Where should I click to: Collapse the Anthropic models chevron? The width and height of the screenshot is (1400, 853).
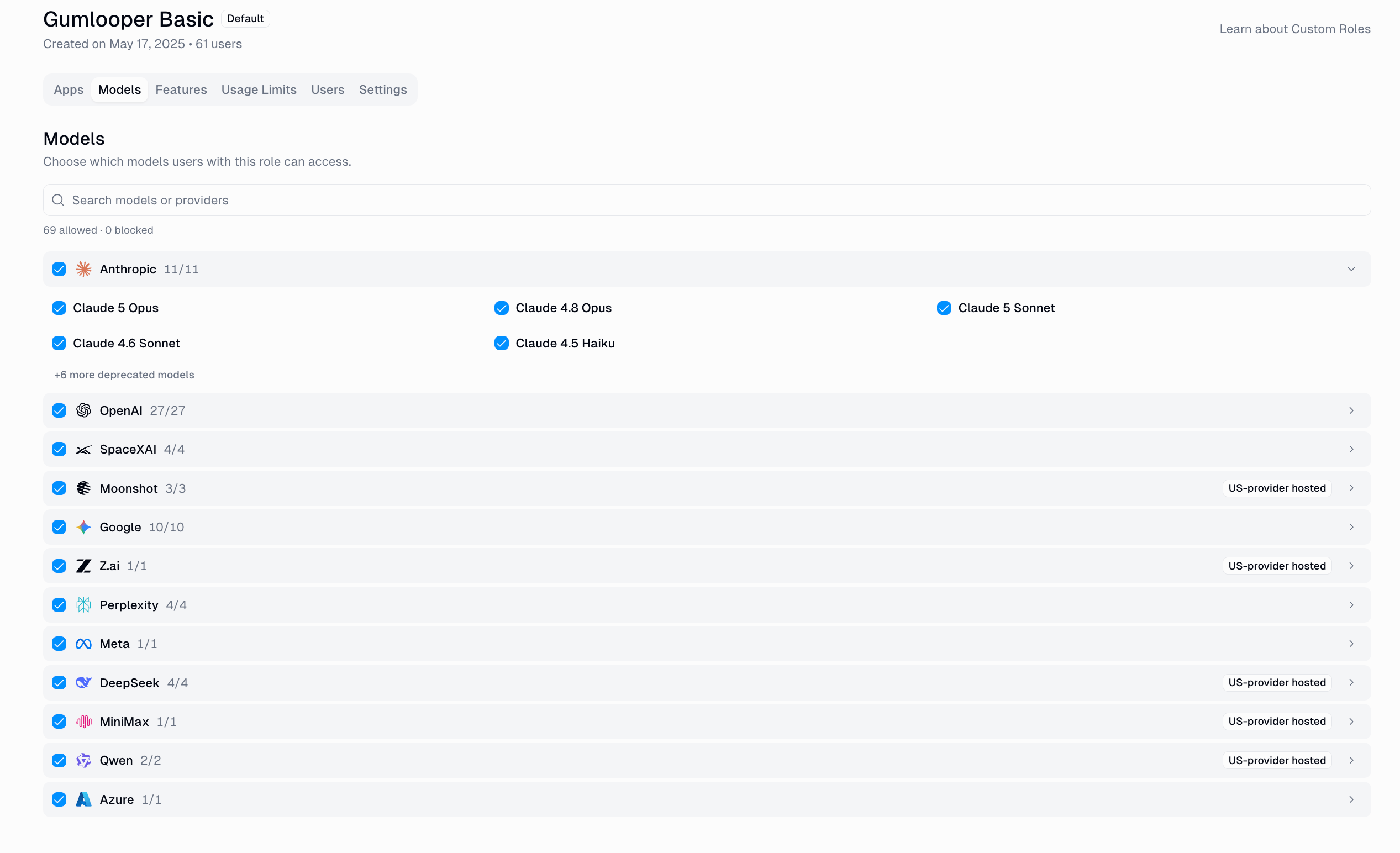point(1352,269)
